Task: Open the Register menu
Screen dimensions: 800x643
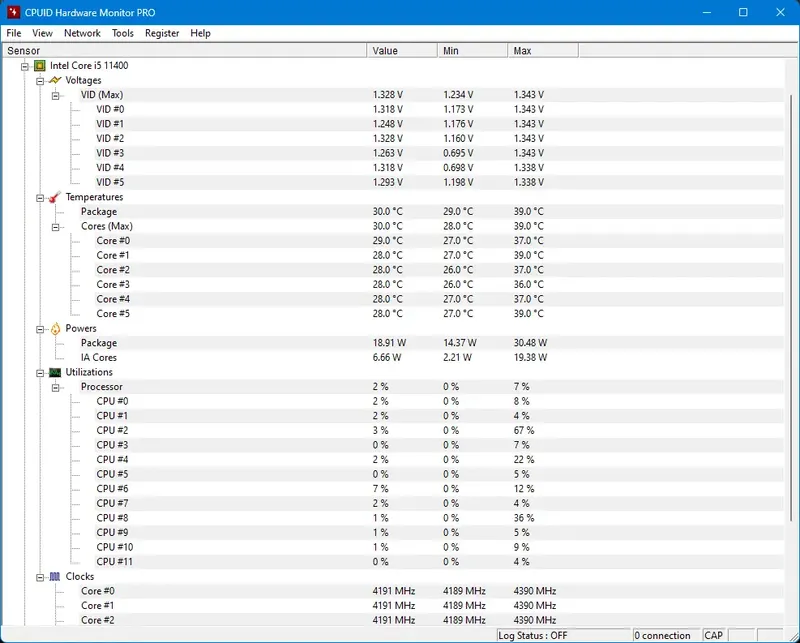Action: [x=162, y=33]
